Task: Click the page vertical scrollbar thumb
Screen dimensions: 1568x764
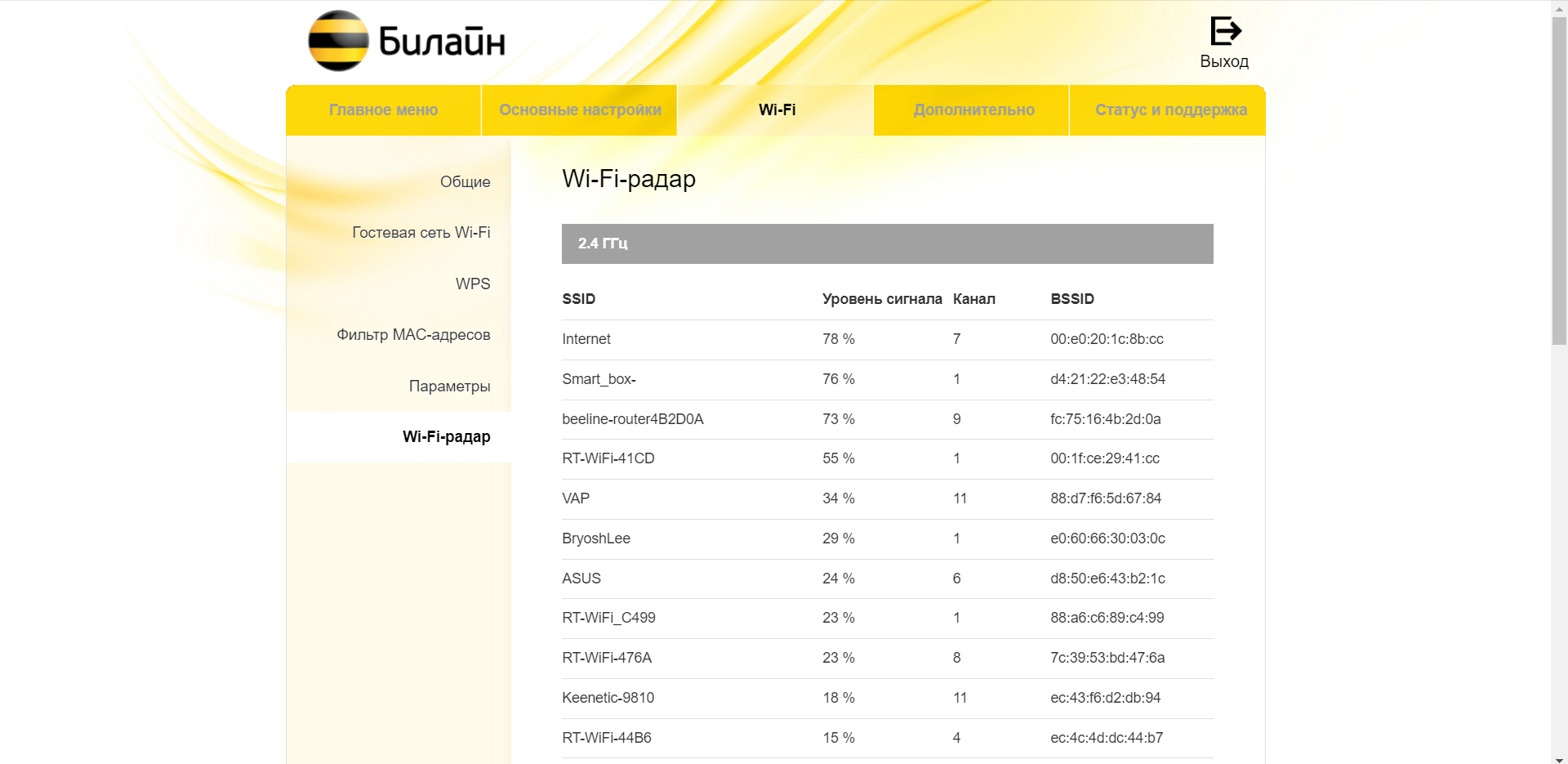Action: 1559,180
